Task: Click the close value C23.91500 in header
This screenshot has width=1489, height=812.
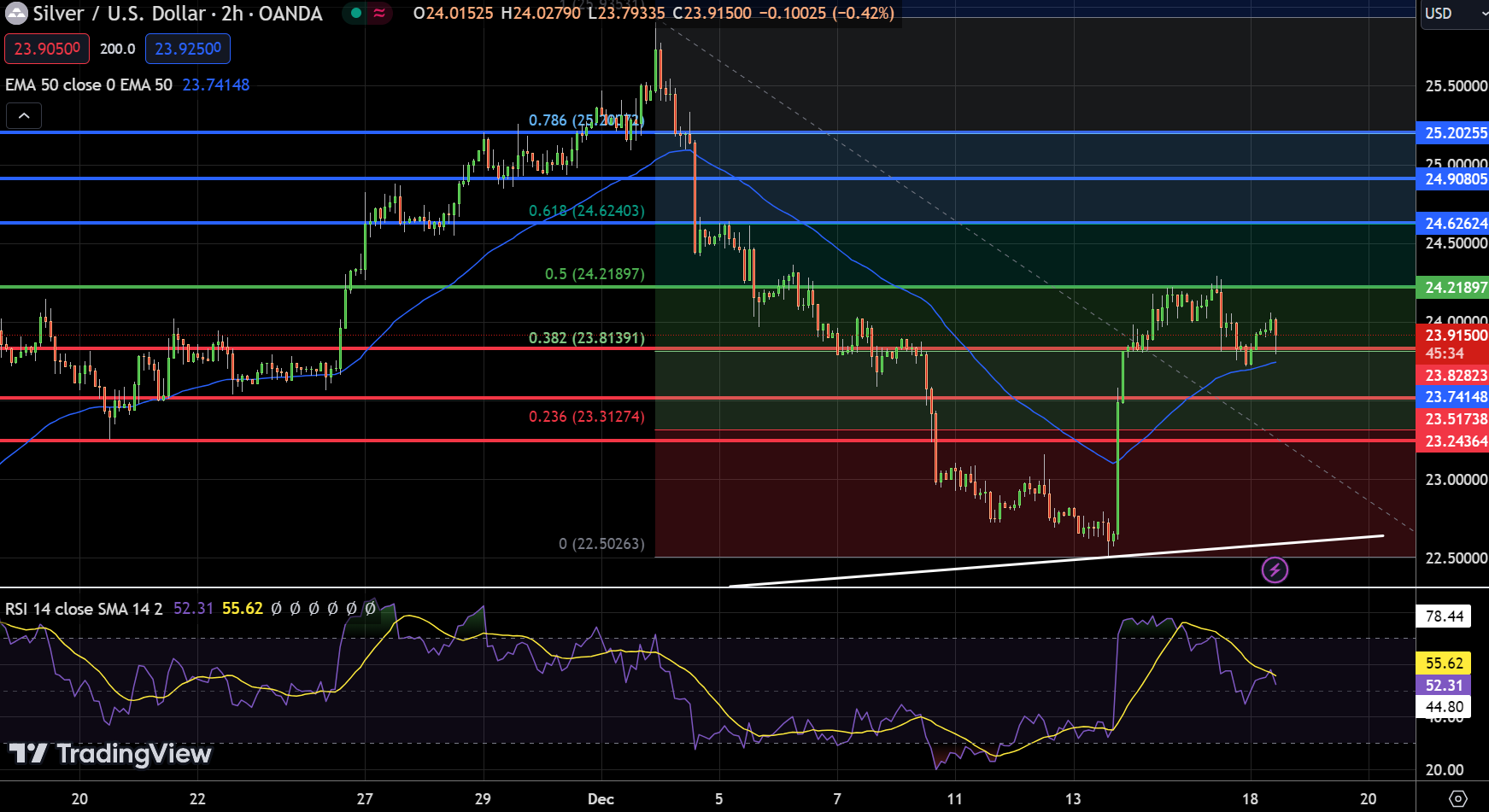Action: click(712, 14)
